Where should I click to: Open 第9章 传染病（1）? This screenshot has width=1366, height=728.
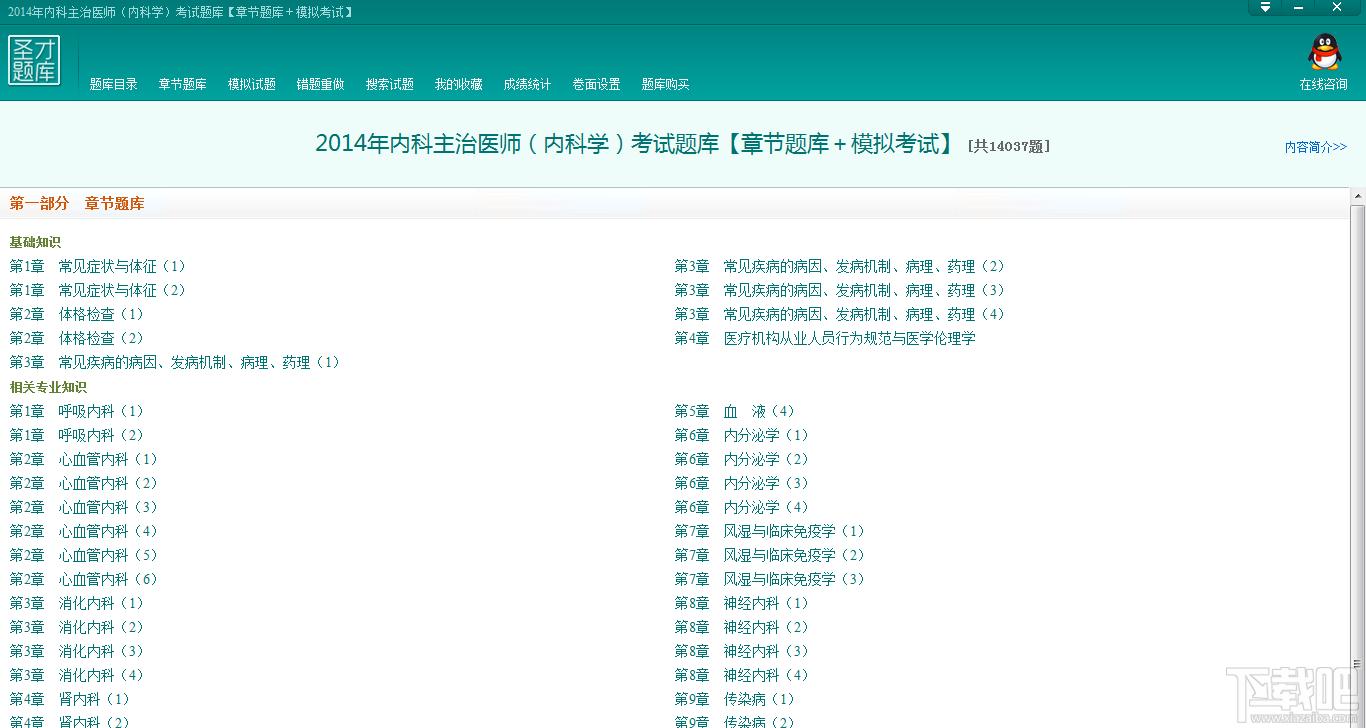coord(735,699)
